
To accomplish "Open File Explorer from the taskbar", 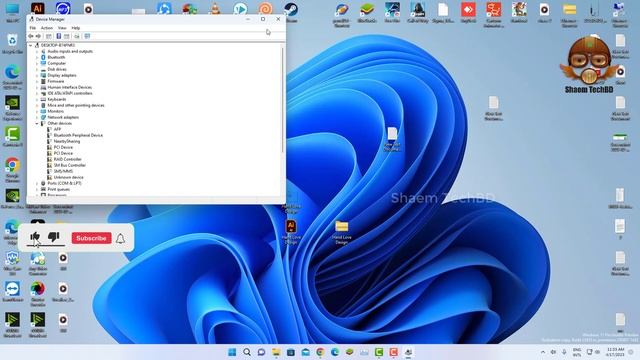I will click(276, 352).
